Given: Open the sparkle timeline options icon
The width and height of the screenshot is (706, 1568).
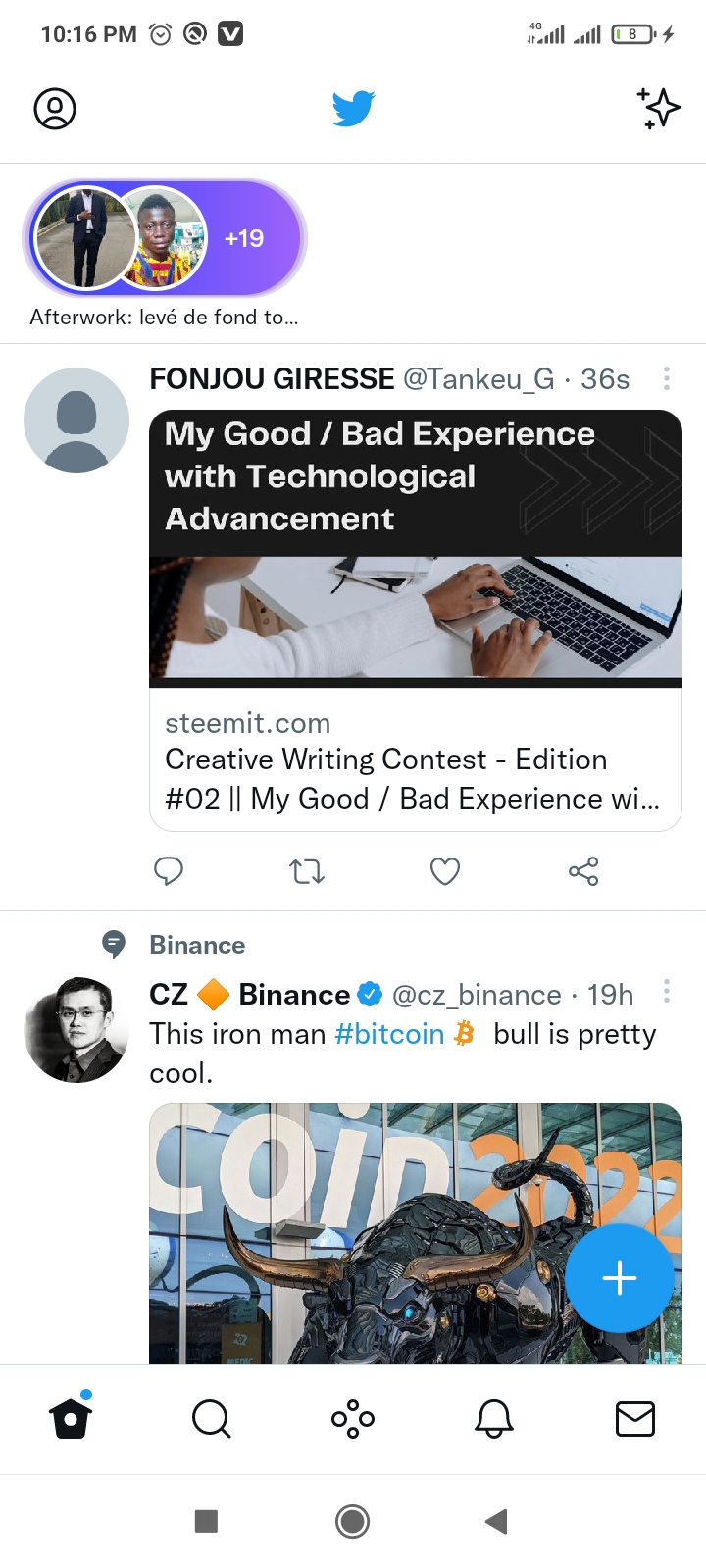Looking at the screenshot, I should pos(658,108).
